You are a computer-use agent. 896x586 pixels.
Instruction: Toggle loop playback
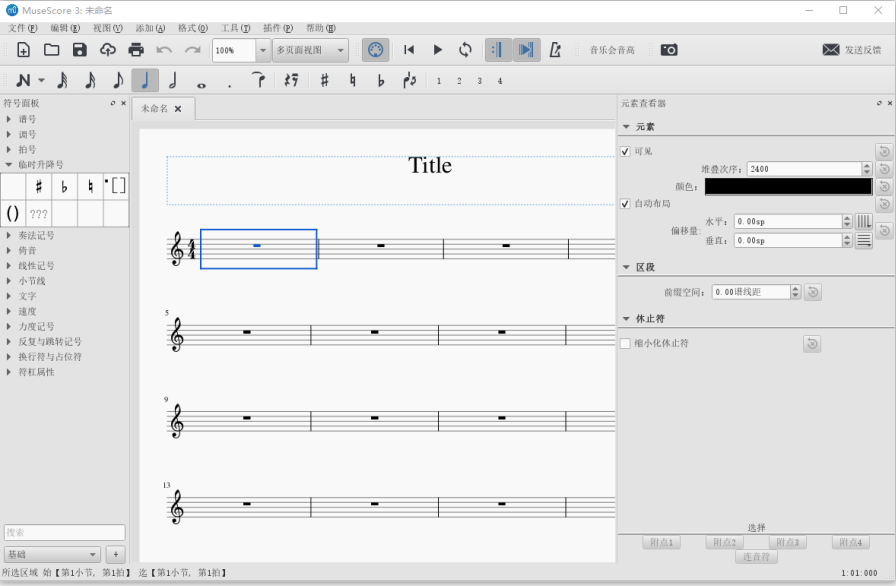click(465, 50)
